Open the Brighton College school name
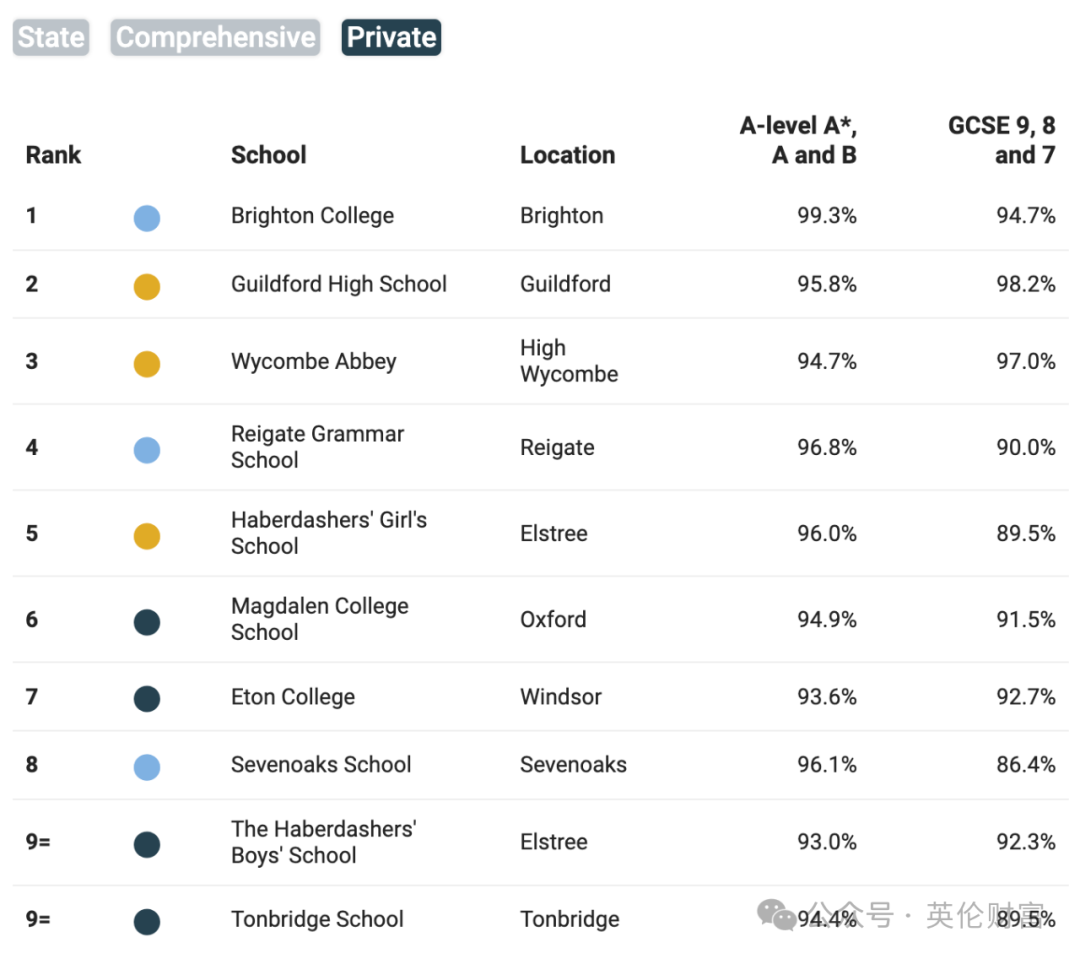Viewport: 1080px width, 959px height. [312, 216]
